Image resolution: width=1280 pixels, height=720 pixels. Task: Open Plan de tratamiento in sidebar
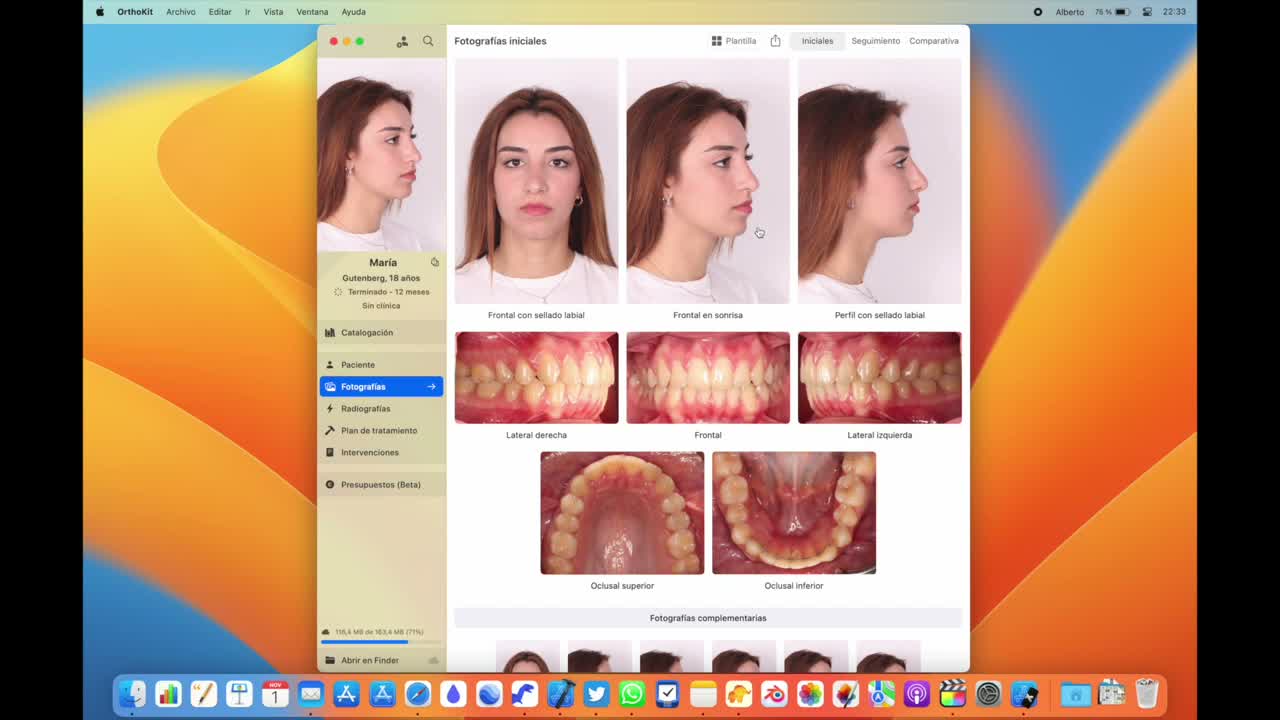382,430
